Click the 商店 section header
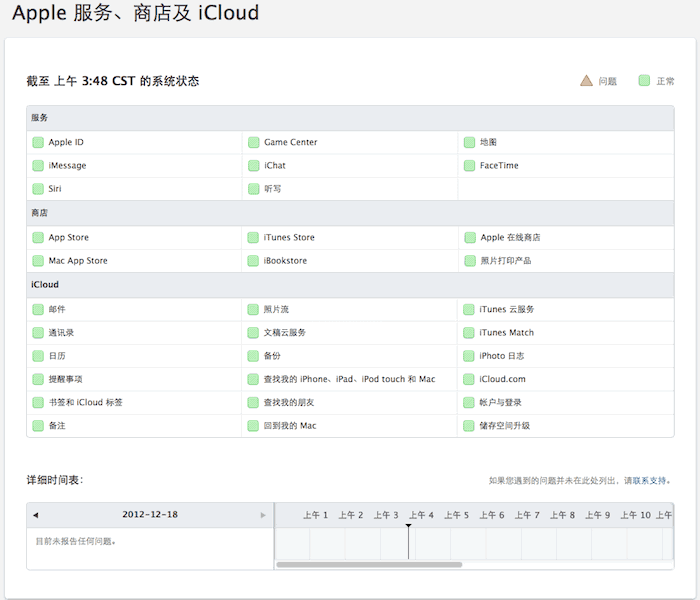 [350, 213]
